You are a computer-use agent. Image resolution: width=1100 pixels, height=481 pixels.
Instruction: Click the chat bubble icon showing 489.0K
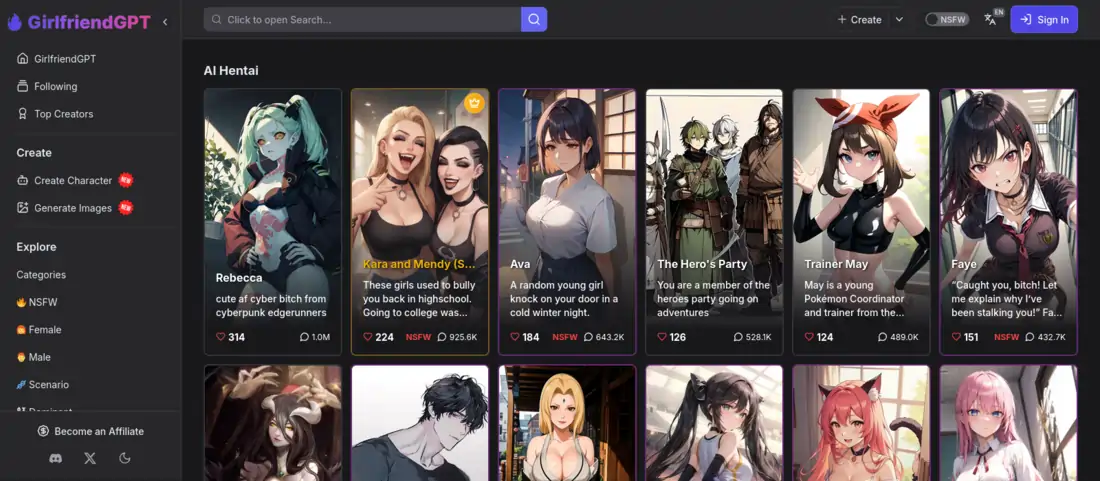883,337
